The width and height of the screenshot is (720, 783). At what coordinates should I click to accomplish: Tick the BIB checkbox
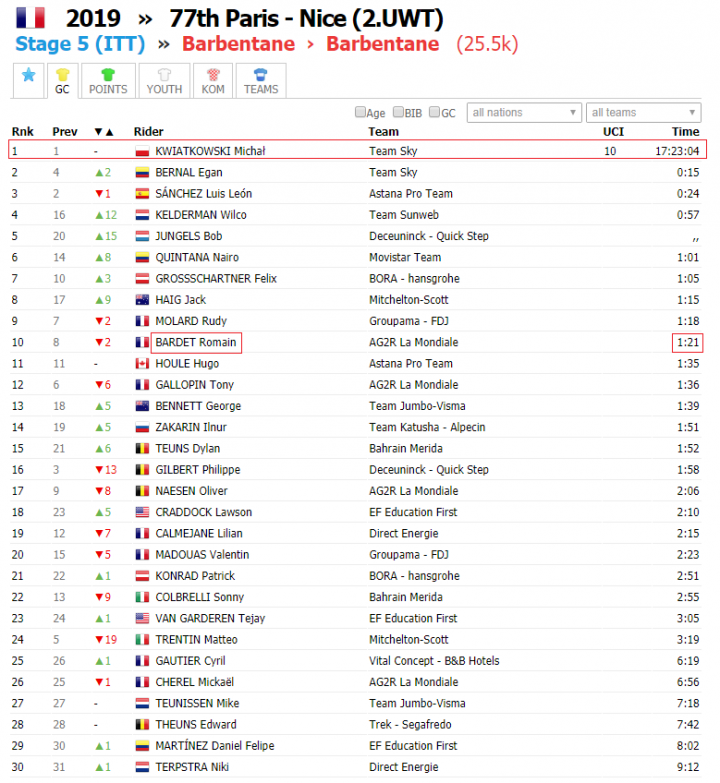click(398, 112)
